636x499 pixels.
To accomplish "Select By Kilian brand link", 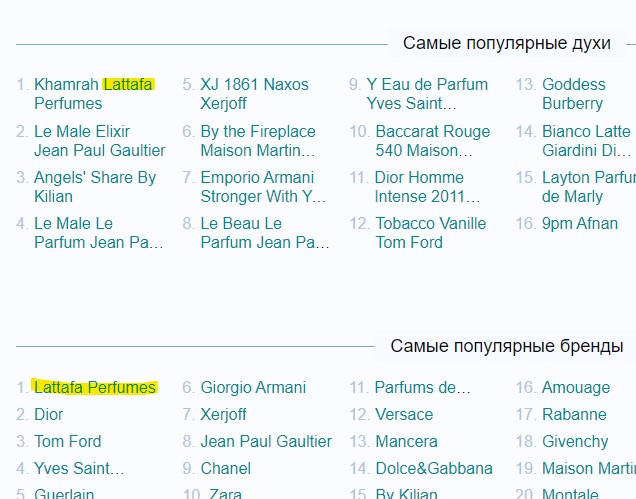I will [x=406, y=494].
